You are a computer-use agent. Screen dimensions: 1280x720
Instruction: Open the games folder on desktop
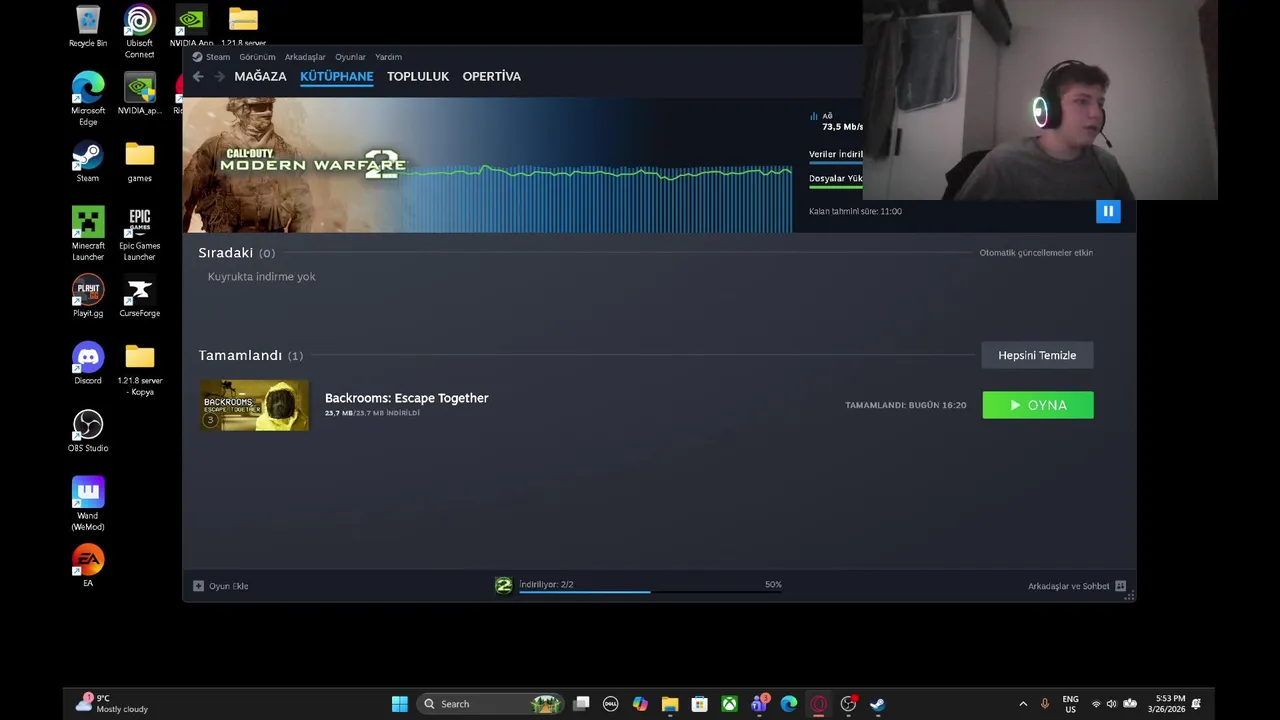click(140, 162)
